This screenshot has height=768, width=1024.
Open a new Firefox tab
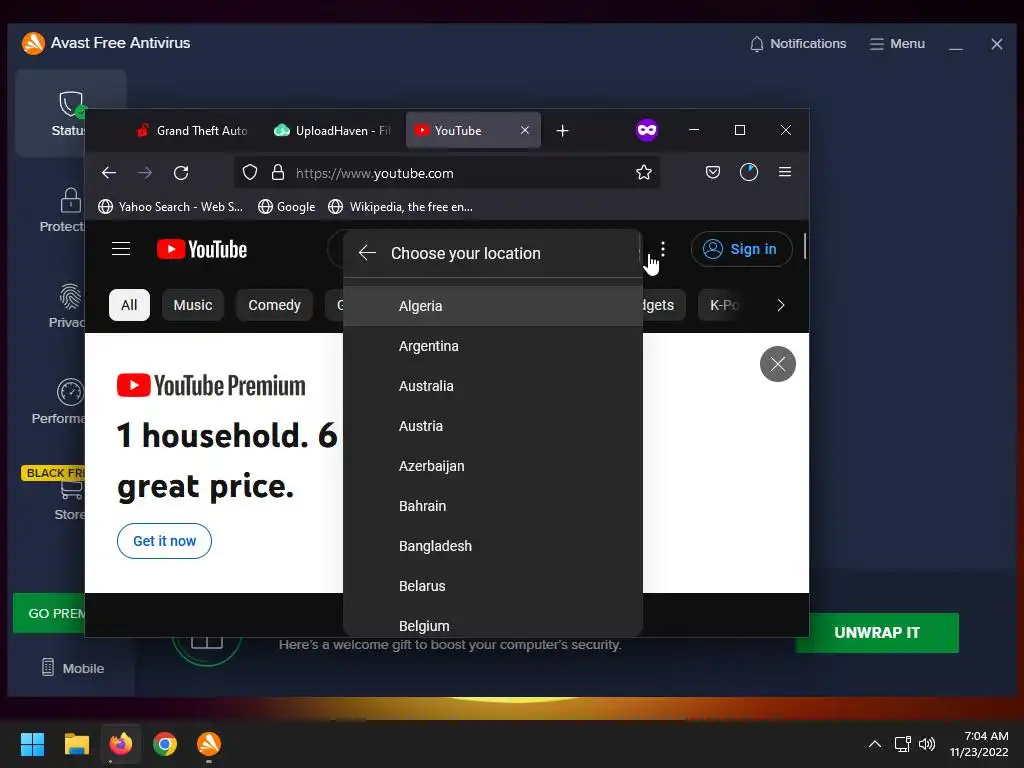[x=562, y=131]
